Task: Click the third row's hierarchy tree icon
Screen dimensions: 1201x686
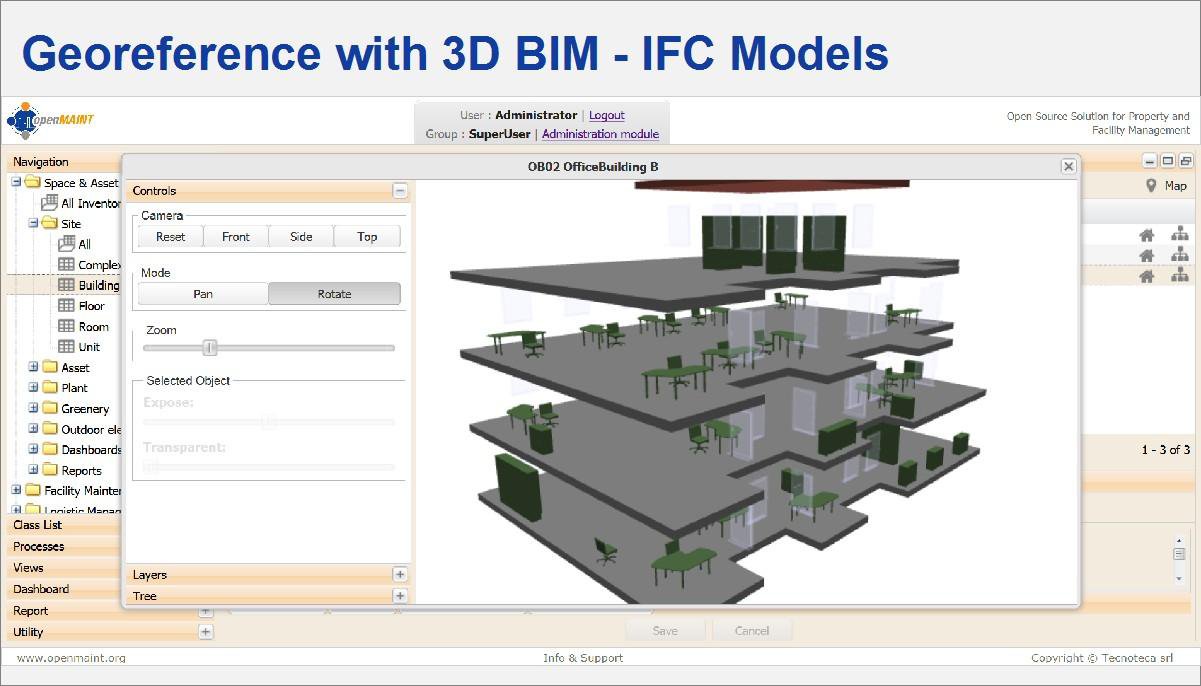Action: 1180,276
